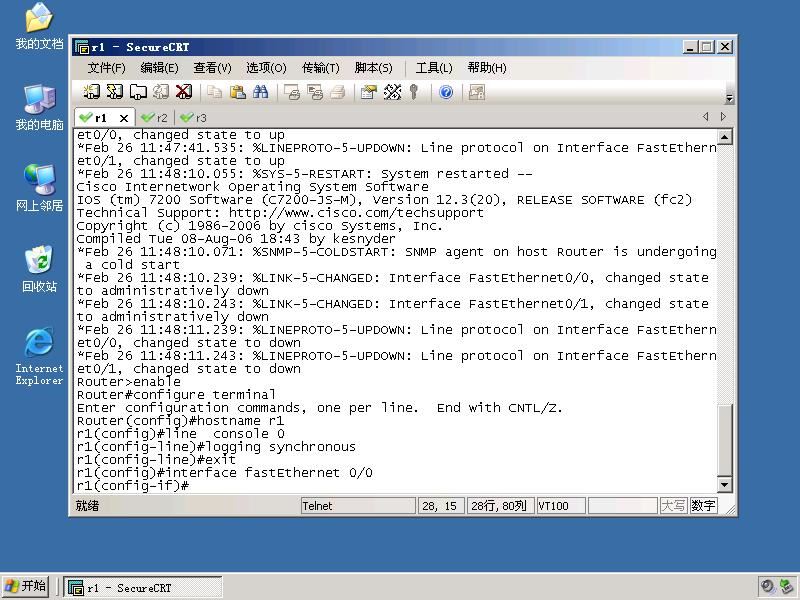Image resolution: width=800 pixels, height=600 pixels.
Task: Close the r1 tab with X
Action: point(123,118)
